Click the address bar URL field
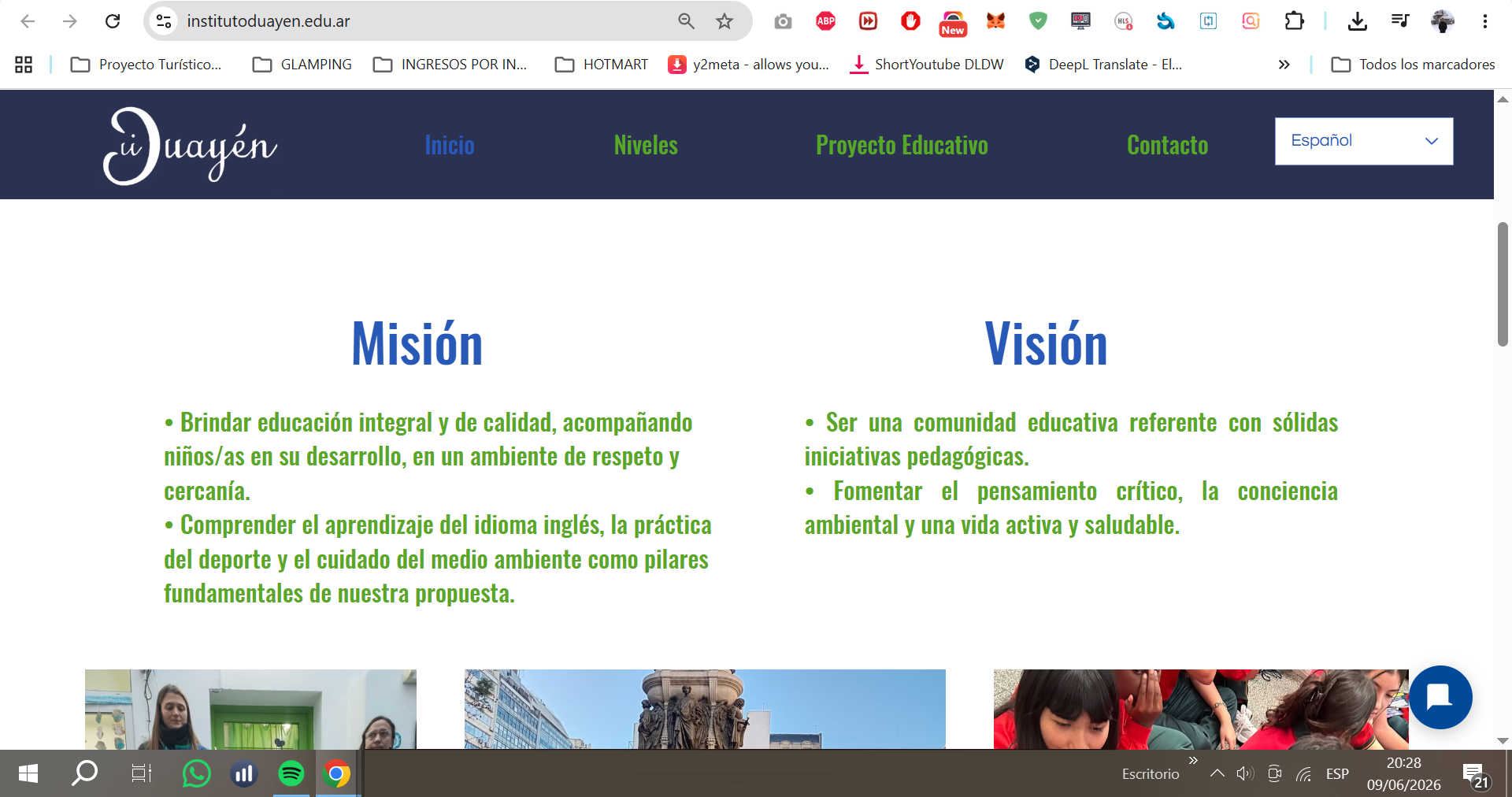The width and height of the screenshot is (1512, 797). coord(425,21)
